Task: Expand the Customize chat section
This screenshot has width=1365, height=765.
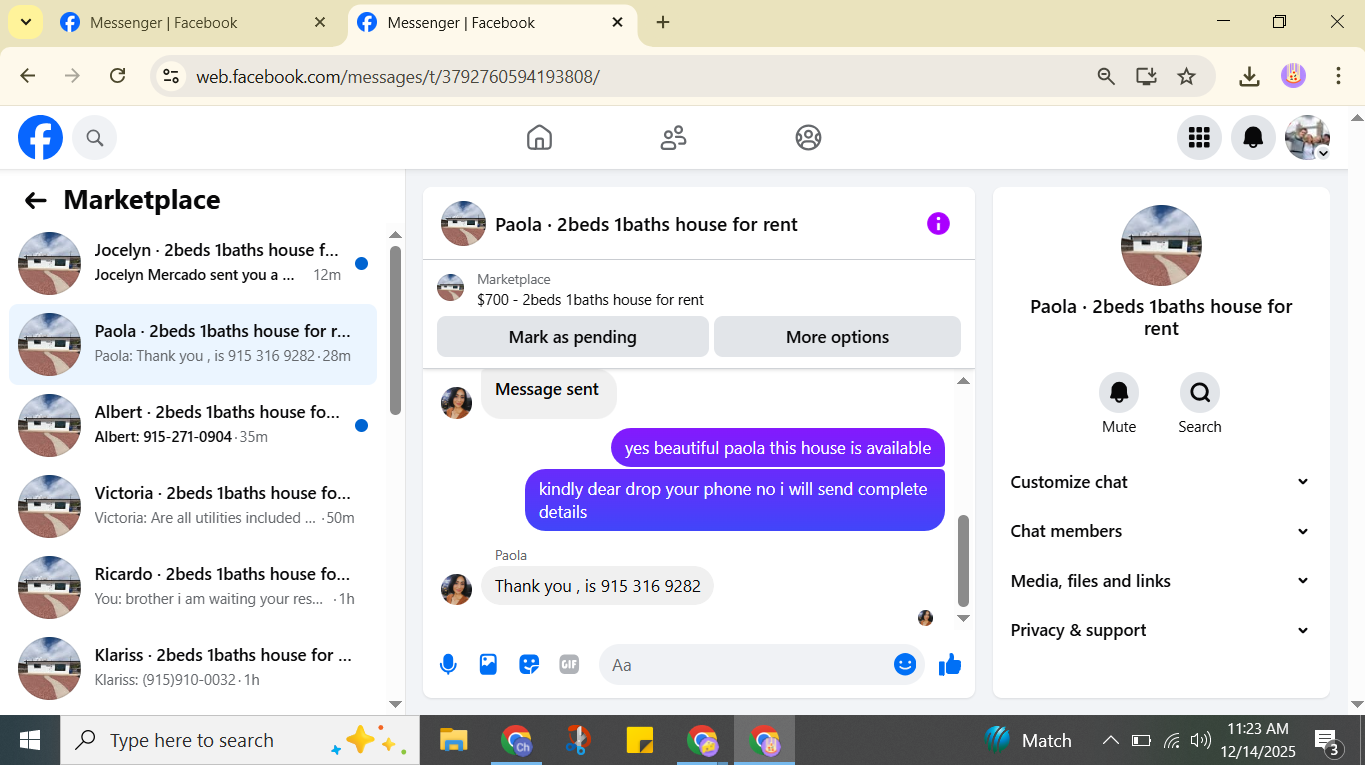Action: [1161, 482]
